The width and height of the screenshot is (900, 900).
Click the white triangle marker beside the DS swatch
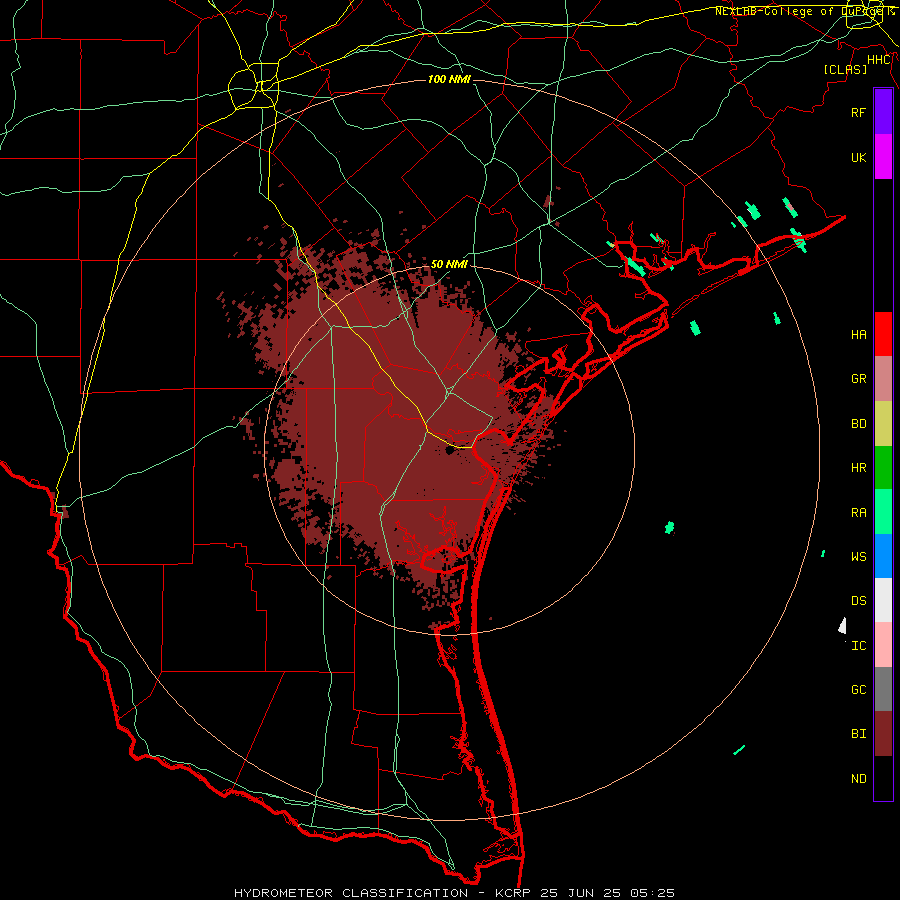click(843, 626)
